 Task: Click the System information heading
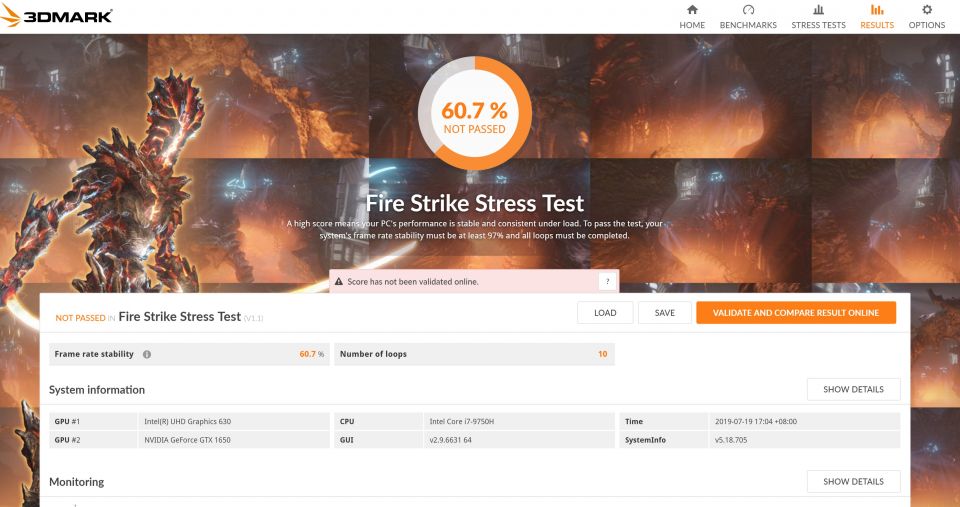97,389
